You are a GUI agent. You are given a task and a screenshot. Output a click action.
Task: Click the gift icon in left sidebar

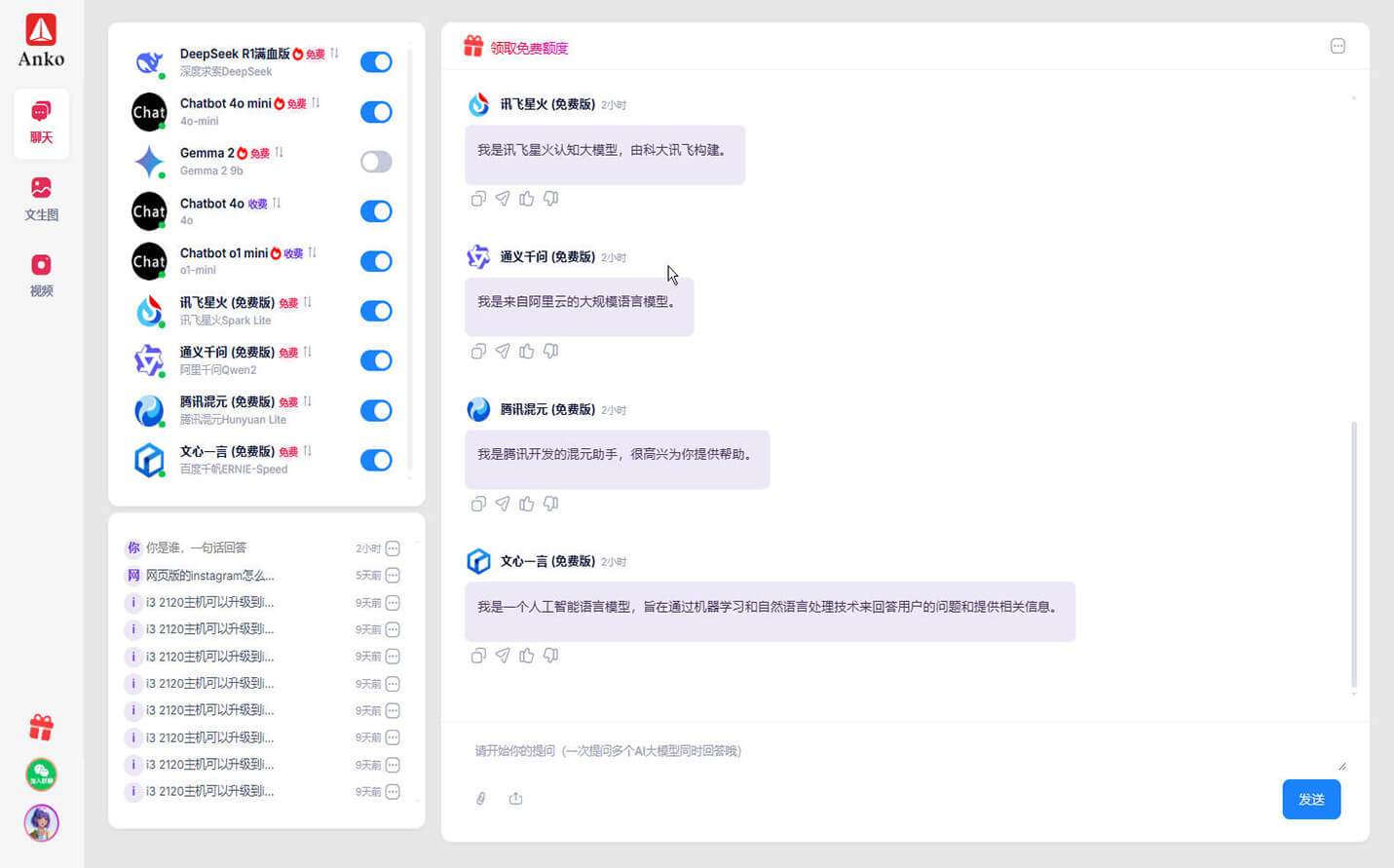click(41, 727)
